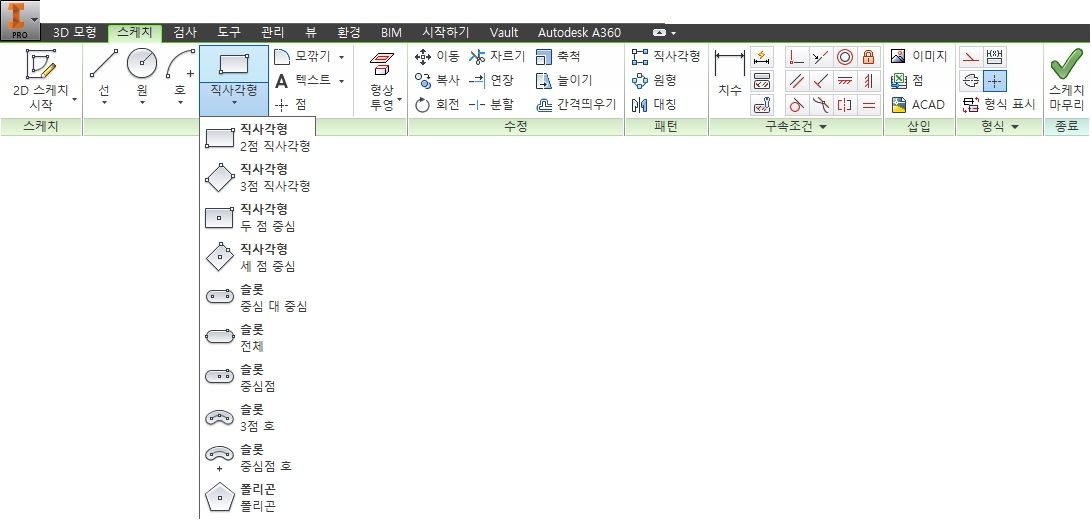Select the Offset (간격띄우기) tool
Image resolution: width=1091 pixels, height=520 pixels.
click(x=576, y=105)
